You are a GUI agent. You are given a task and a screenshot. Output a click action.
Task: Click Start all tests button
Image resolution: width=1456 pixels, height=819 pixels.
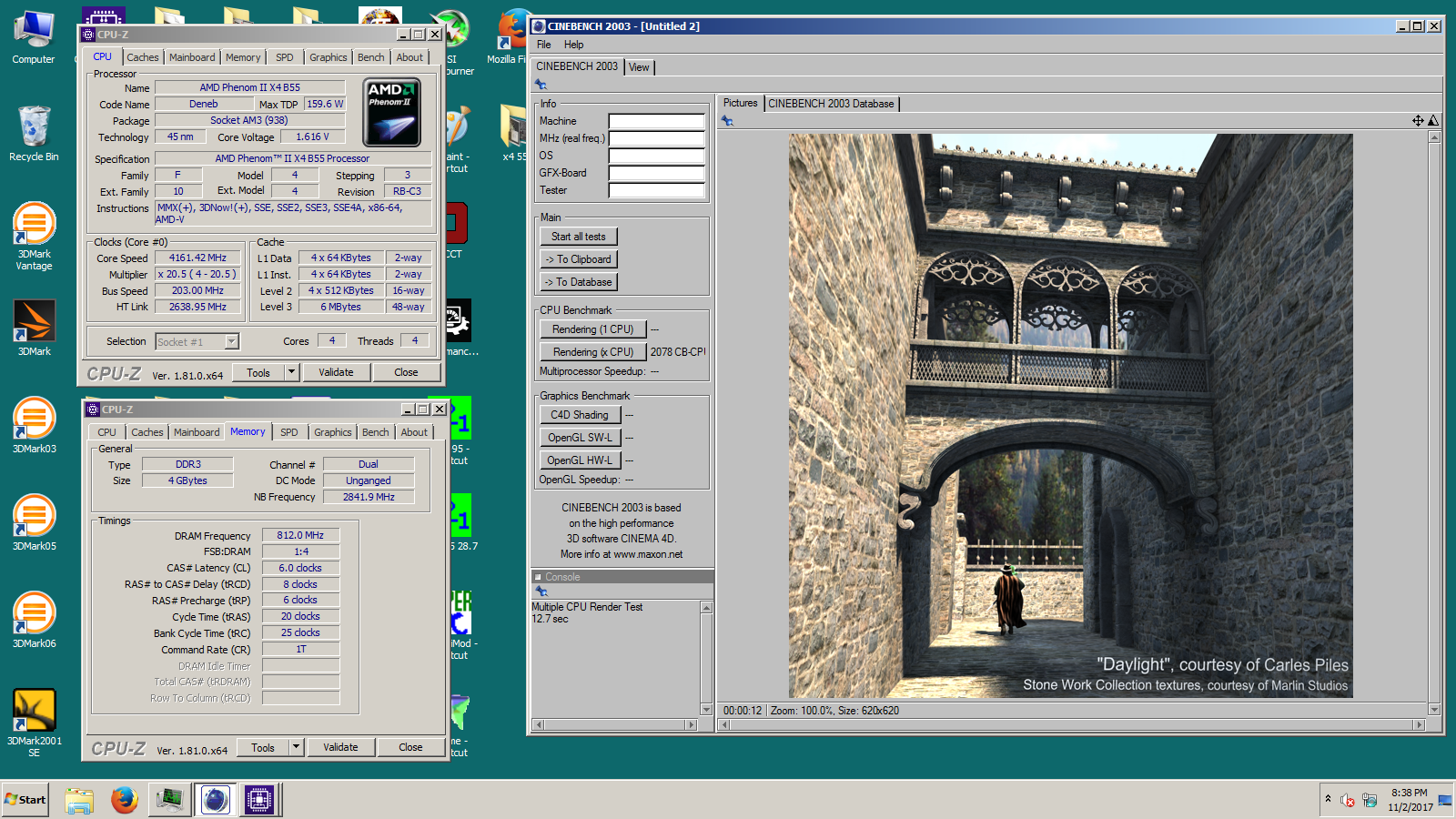point(578,237)
